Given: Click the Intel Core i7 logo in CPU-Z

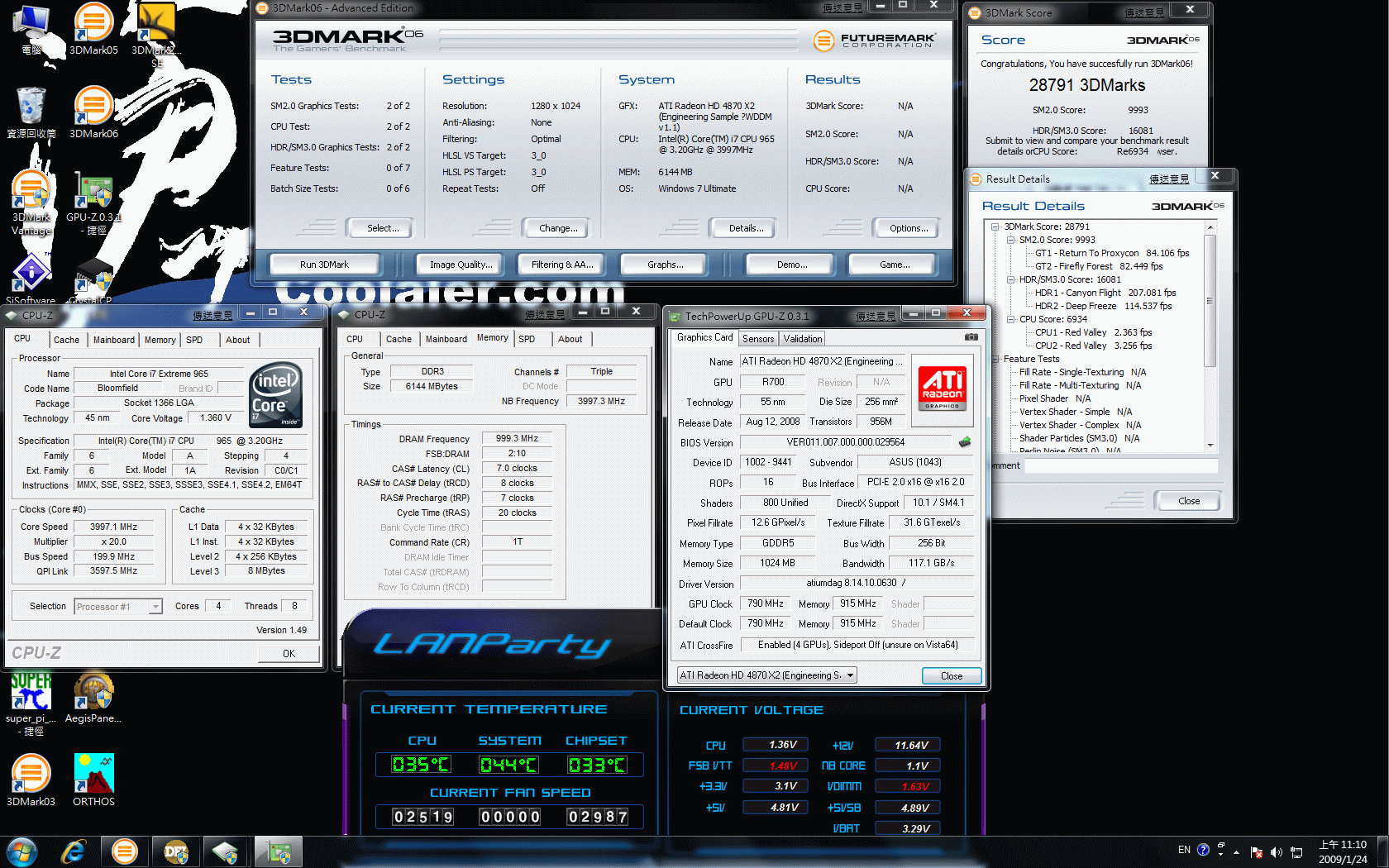Looking at the screenshot, I should [x=276, y=395].
